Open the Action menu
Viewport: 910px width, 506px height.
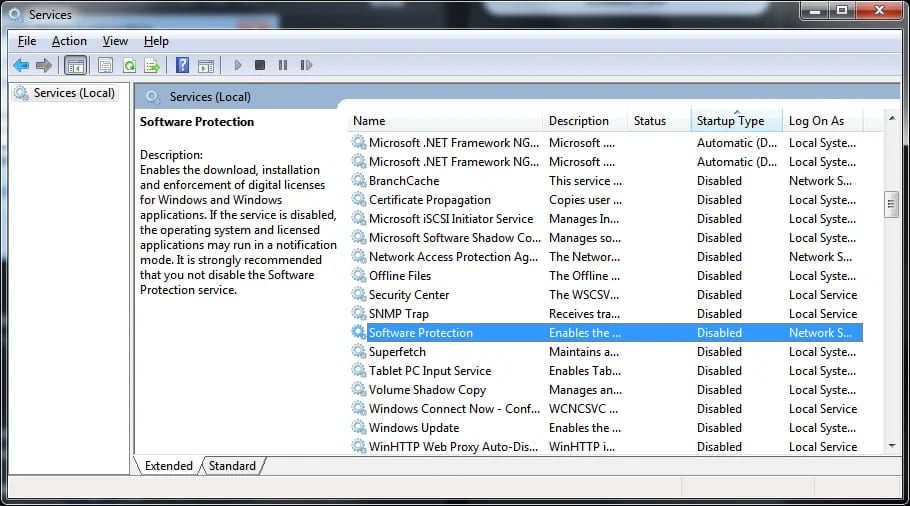69,41
